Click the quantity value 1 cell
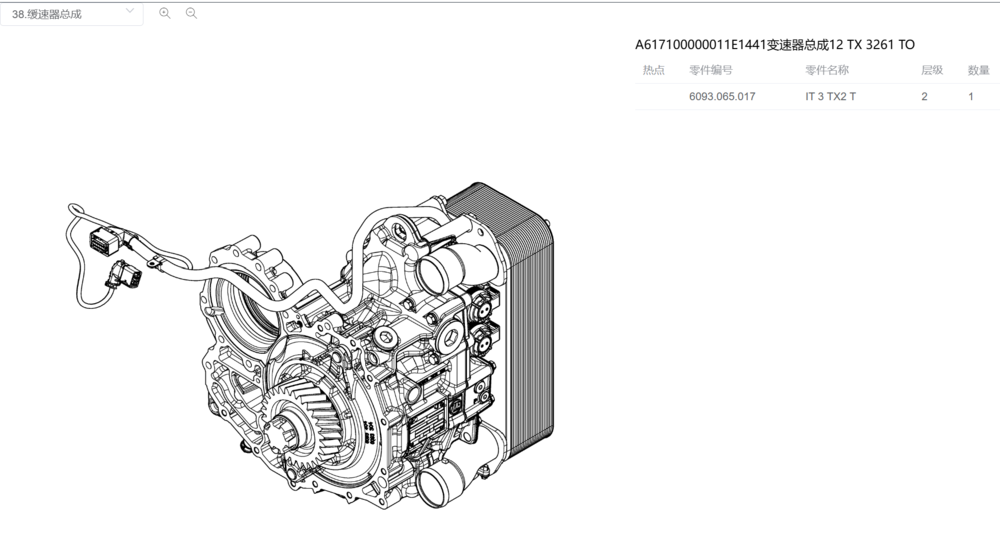The height and width of the screenshot is (534, 1000). coord(971,97)
